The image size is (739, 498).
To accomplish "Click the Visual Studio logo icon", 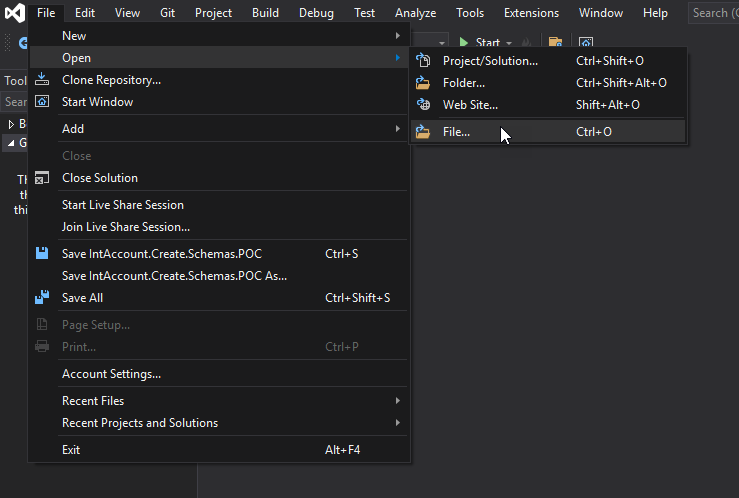I will point(15,13).
